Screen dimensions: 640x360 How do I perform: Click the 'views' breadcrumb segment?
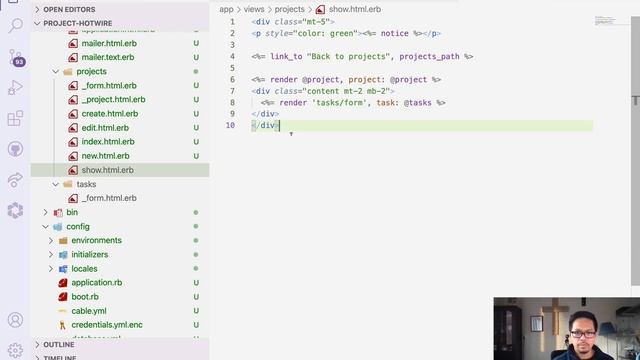pos(254,9)
